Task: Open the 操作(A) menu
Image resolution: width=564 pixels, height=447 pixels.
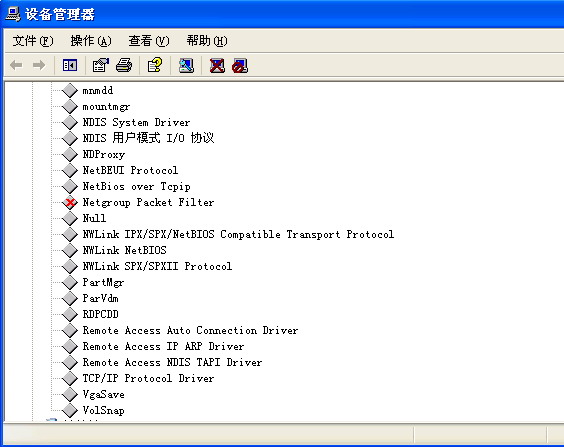Action: [91, 41]
